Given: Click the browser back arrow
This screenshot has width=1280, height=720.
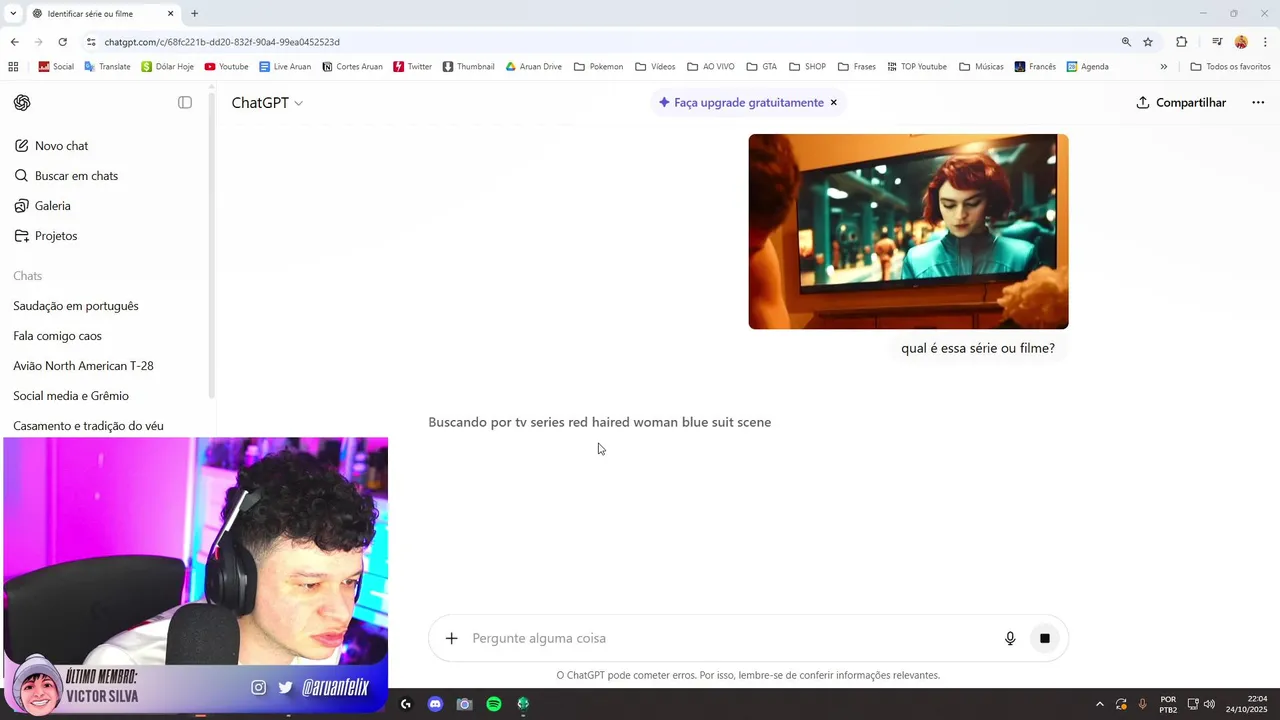Looking at the screenshot, I should 14,42.
